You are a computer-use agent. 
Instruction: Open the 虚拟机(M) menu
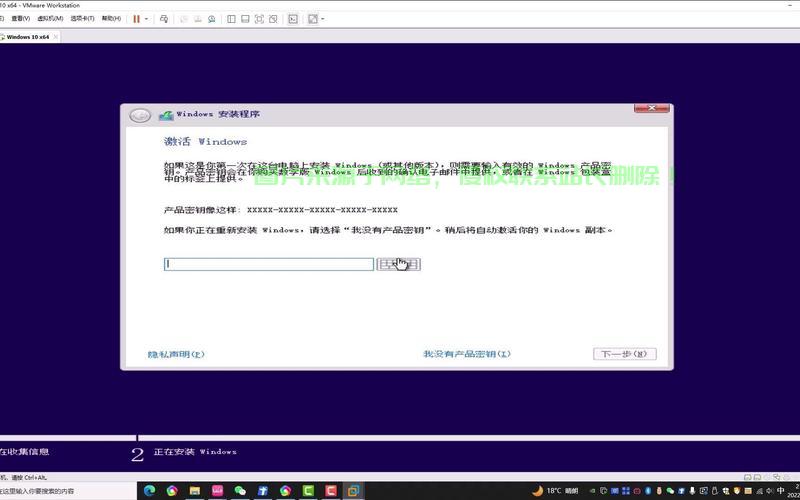[50, 18]
